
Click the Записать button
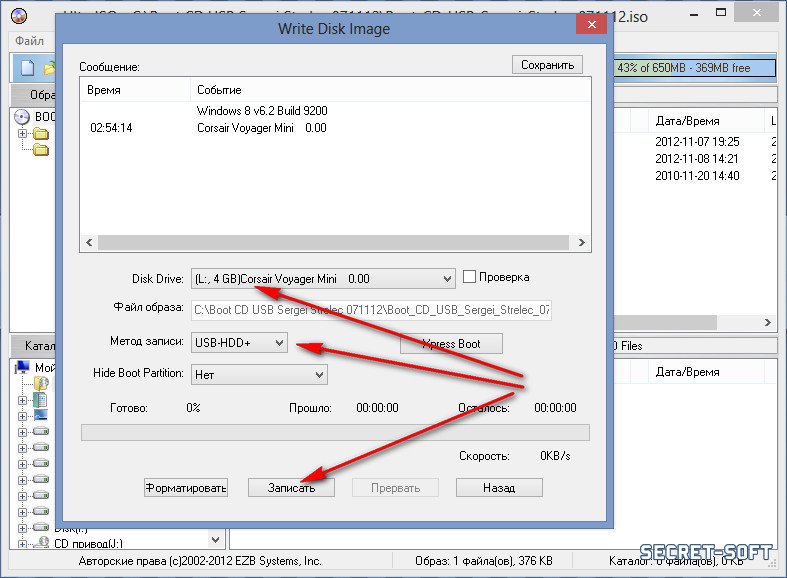pos(291,488)
